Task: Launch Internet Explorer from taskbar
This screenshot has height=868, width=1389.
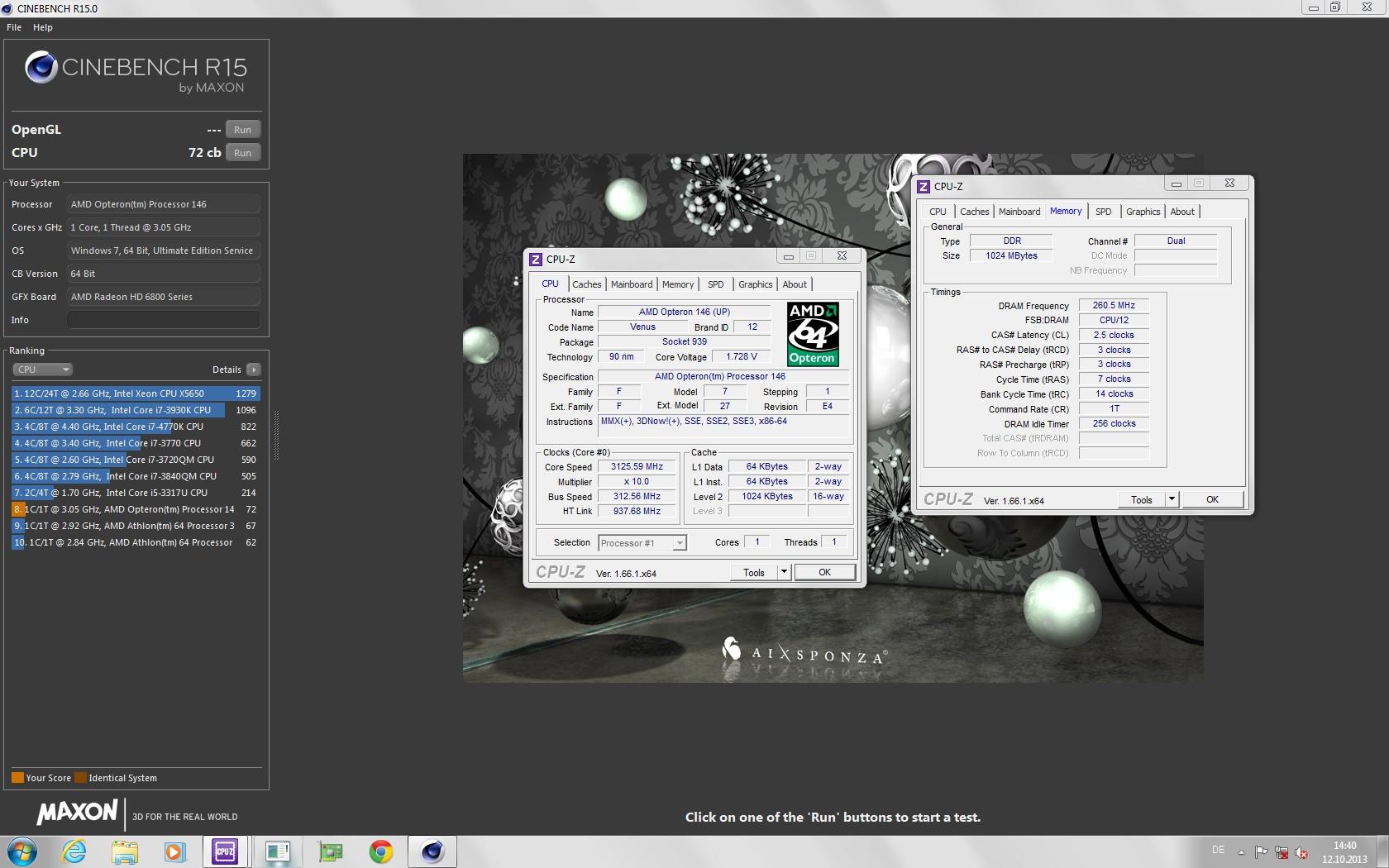Action: (74, 851)
